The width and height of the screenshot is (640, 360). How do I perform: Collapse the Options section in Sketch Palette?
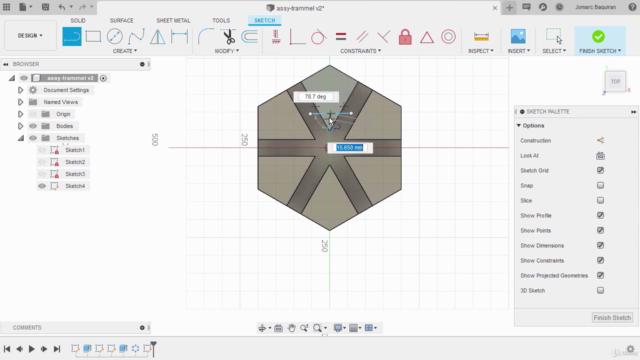tap(519, 125)
